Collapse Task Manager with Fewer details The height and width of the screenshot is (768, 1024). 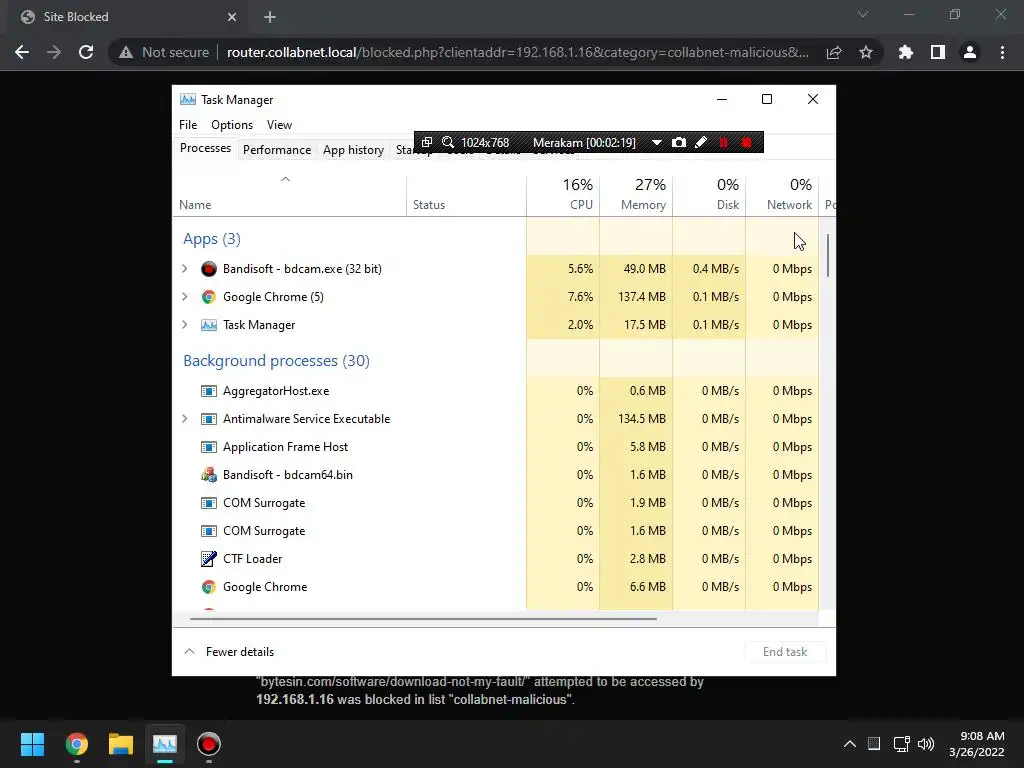tap(229, 652)
